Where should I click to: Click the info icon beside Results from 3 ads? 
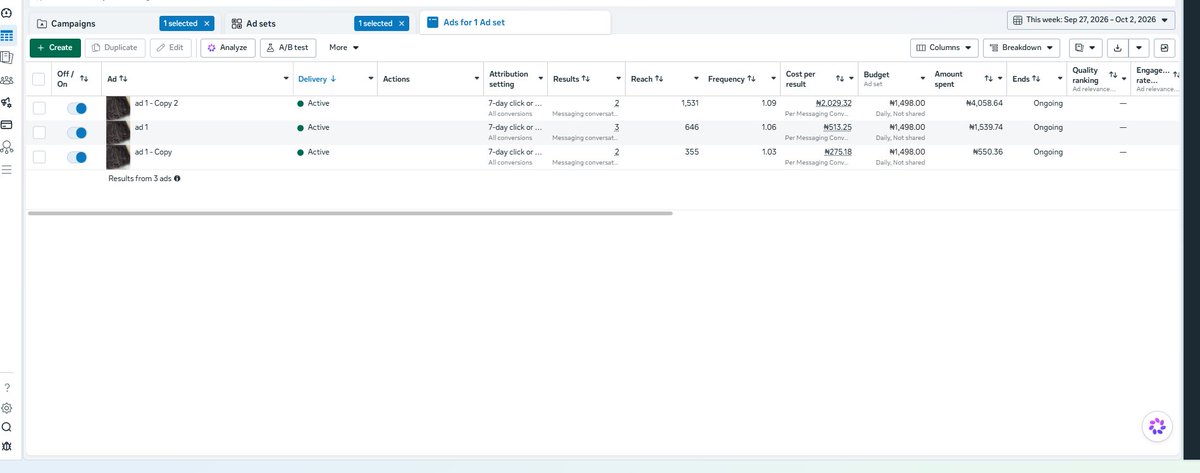(177, 177)
